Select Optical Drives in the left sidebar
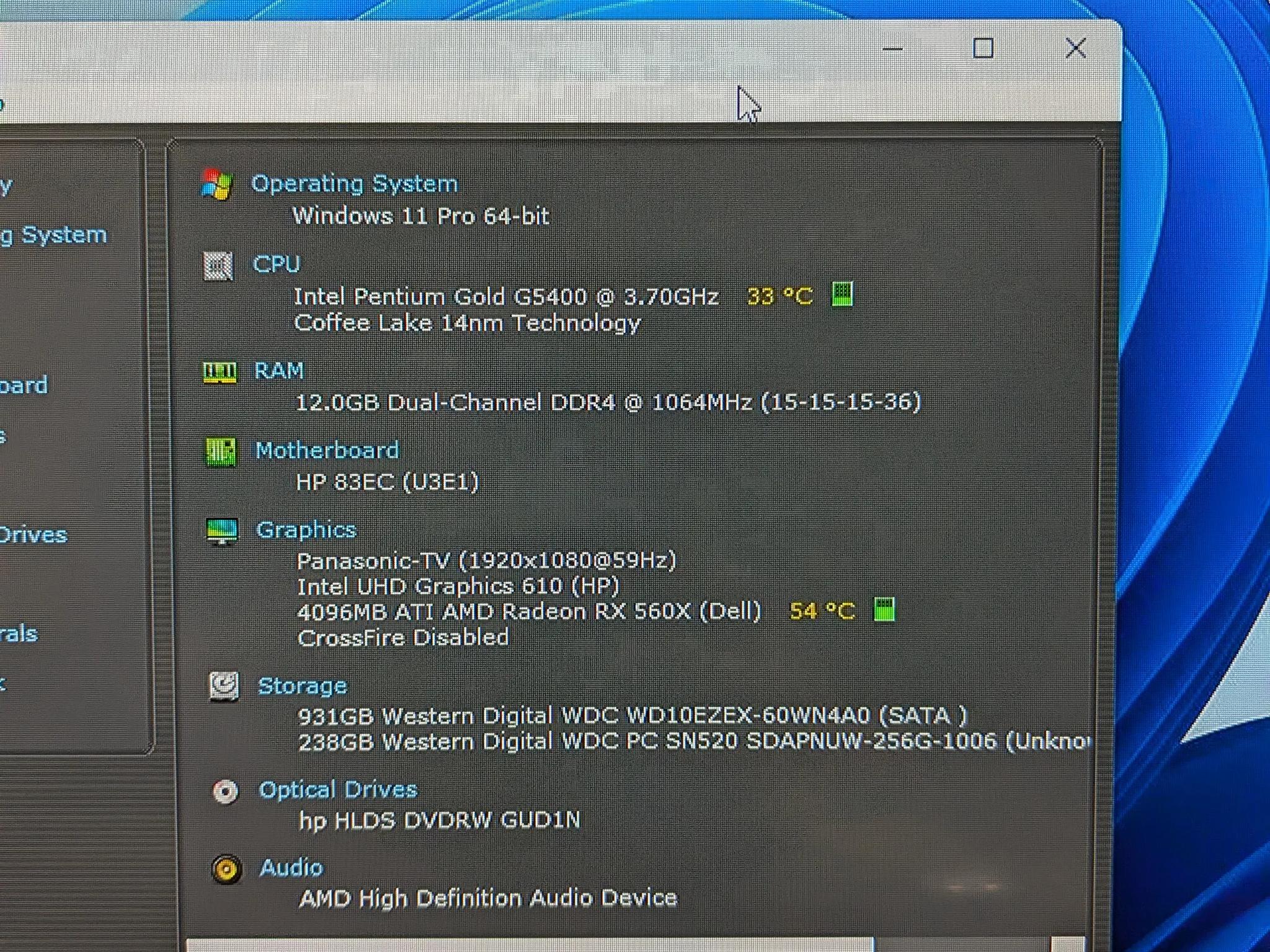This screenshot has height=952, width=1270. 34,534
